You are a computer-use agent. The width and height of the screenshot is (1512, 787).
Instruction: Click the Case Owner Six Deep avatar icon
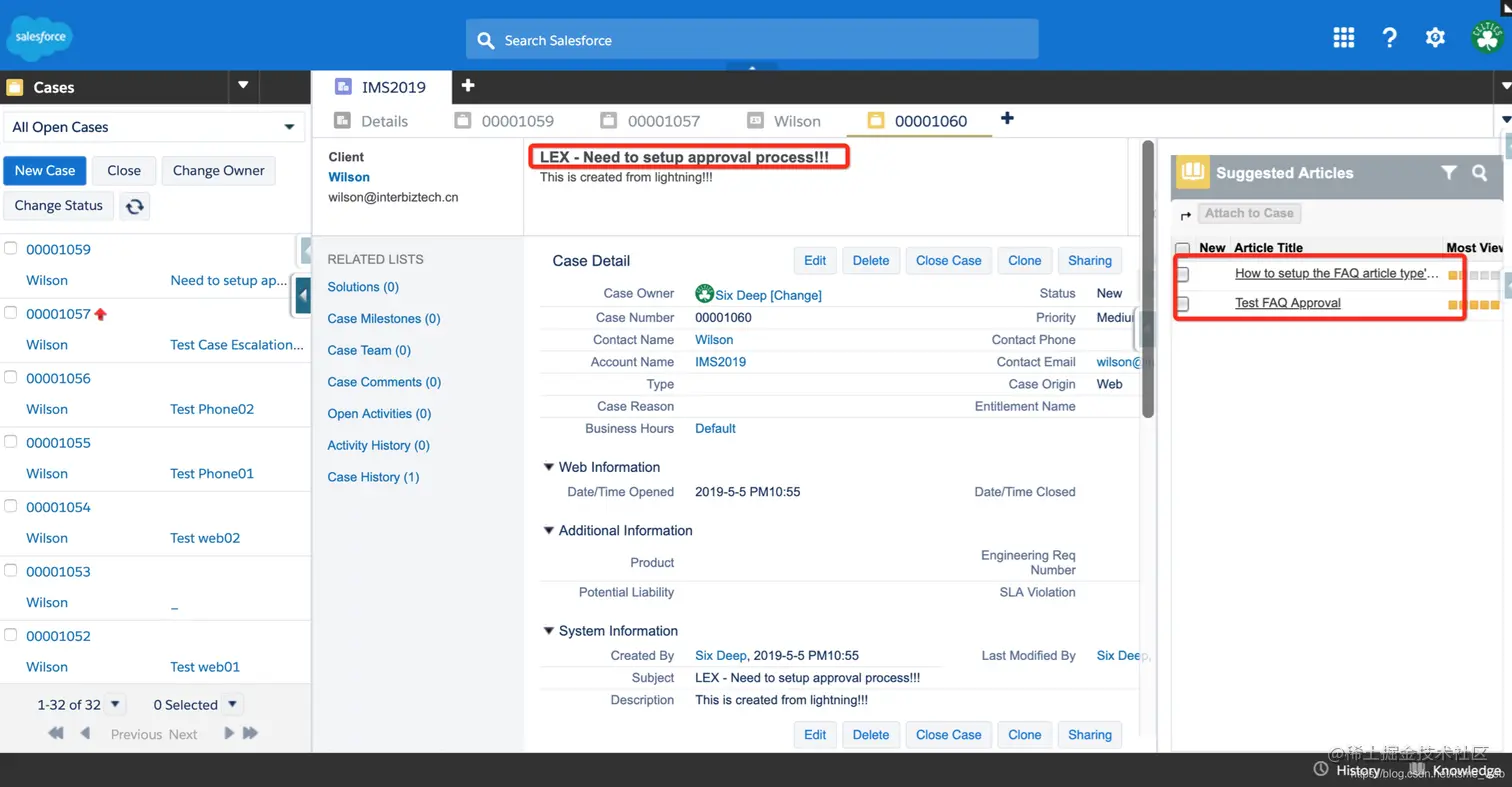(x=704, y=294)
